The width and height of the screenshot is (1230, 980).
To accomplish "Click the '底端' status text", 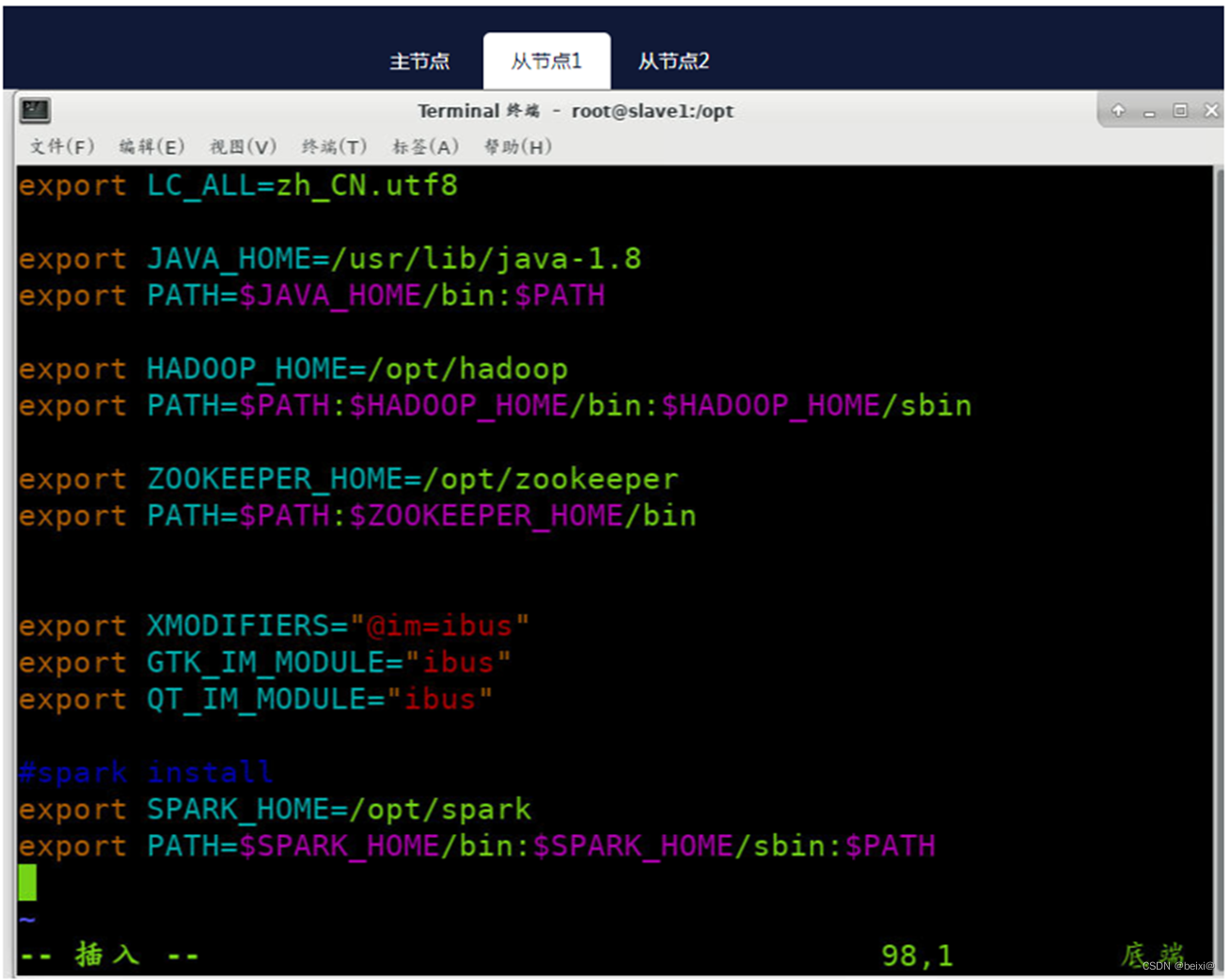I will (x=1152, y=956).
